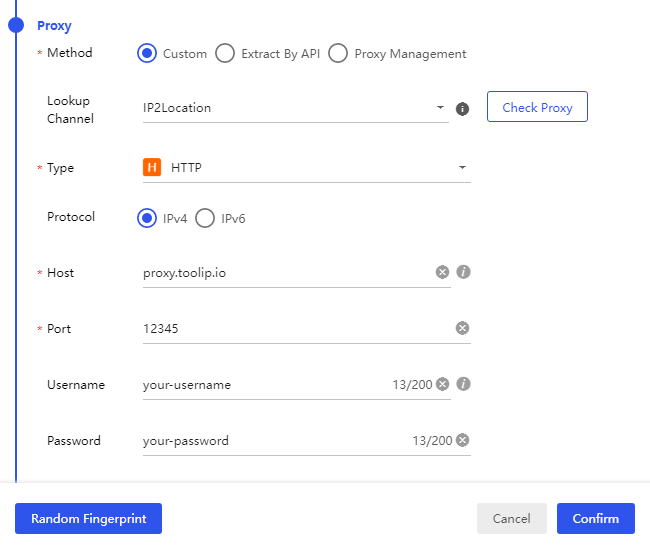Expand the IP2Location lookup channel dropdown

click(x=440, y=108)
